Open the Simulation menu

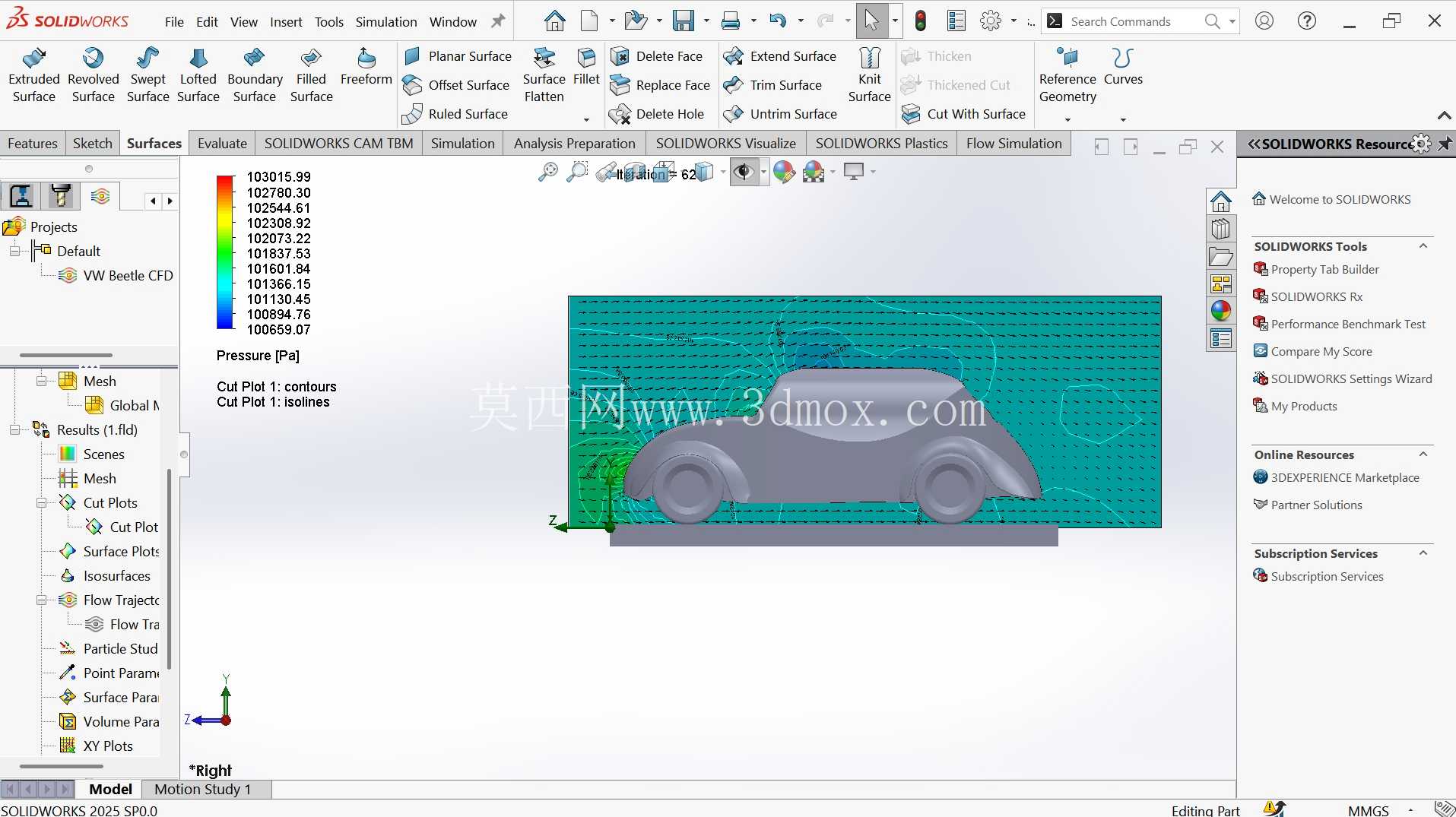tap(386, 22)
